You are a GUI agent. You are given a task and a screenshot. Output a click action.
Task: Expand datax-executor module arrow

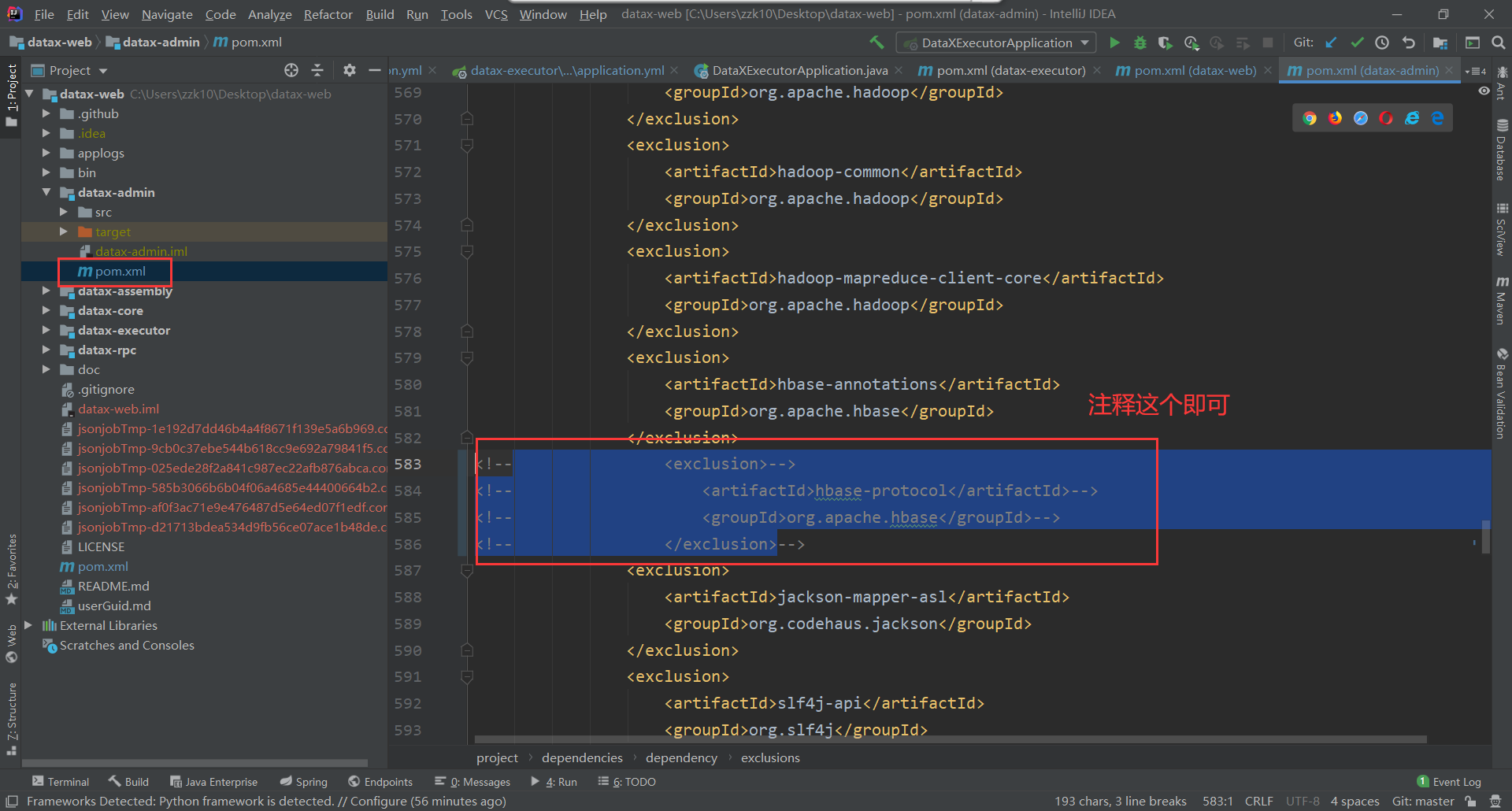(x=46, y=330)
